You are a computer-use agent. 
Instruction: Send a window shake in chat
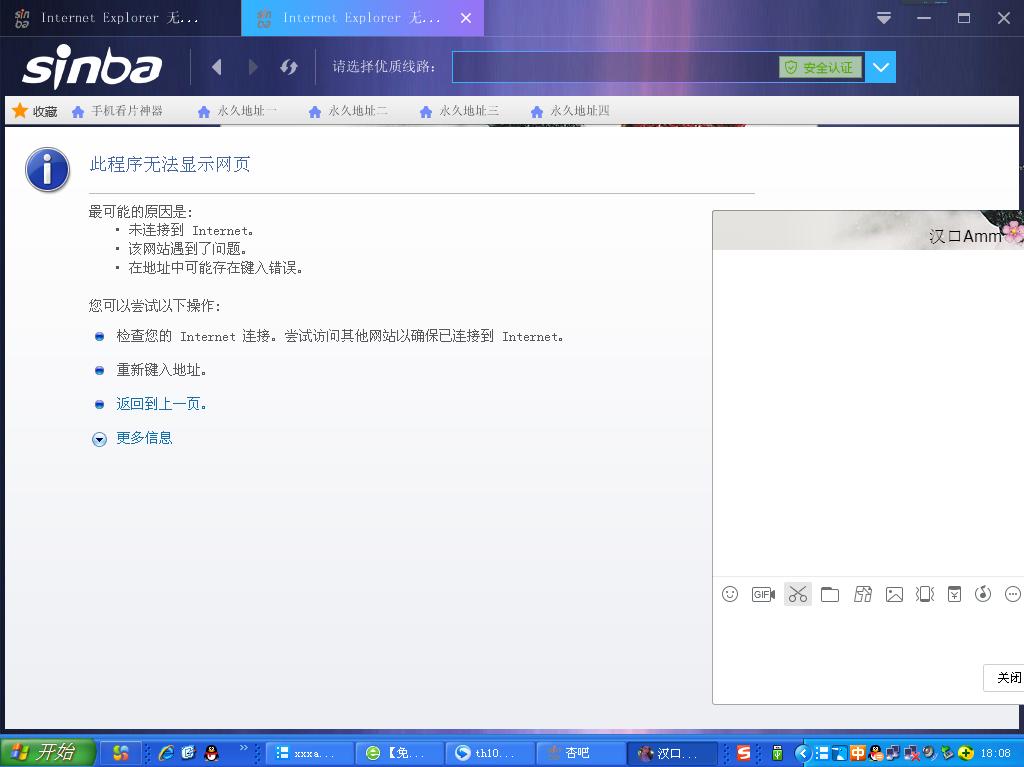click(x=925, y=594)
